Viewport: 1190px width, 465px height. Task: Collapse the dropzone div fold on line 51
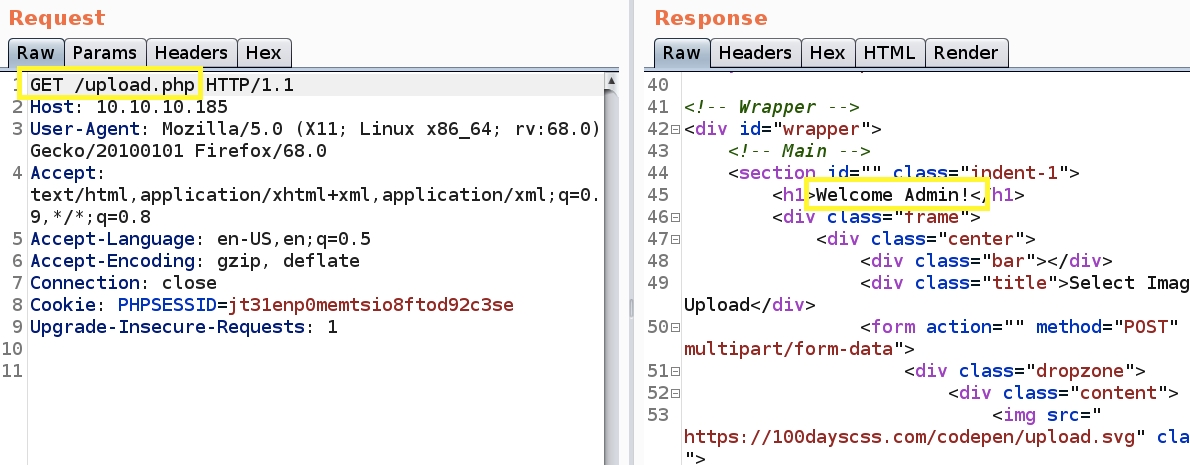pyautogui.click(x=677, y=371)
